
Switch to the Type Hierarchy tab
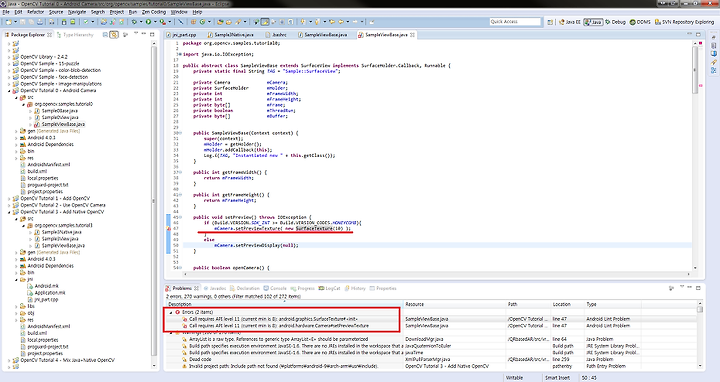pos(75,34)
